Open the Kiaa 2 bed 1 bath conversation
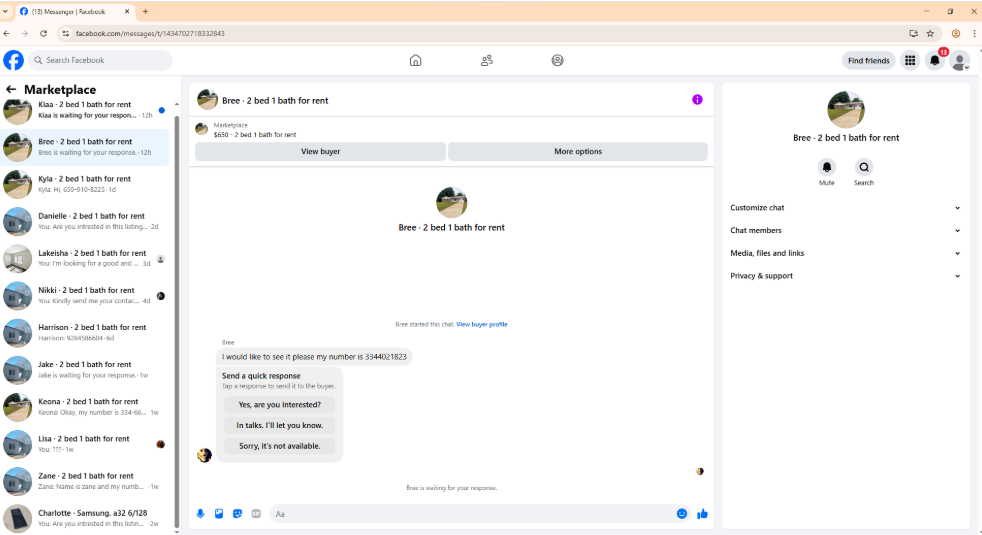 point(85,110)
